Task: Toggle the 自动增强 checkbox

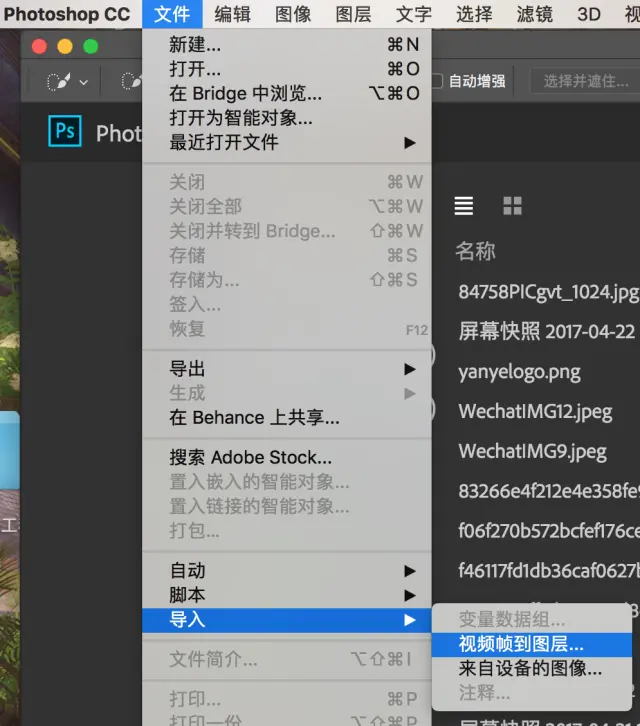Action: [x=437, y=81]
